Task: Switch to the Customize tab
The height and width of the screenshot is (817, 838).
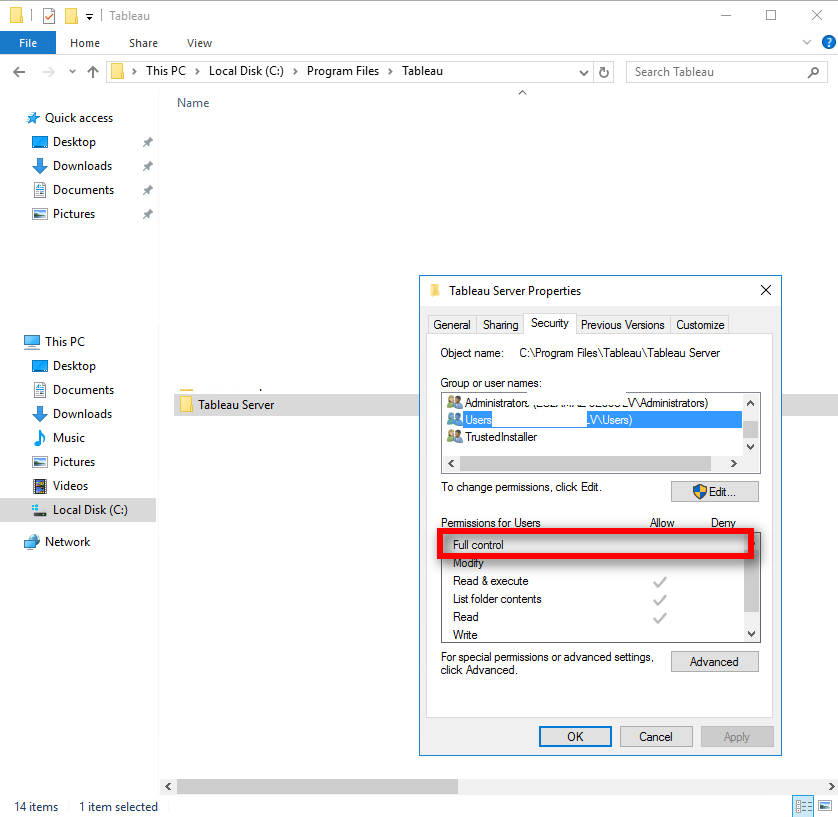Action: pos(700,325)
